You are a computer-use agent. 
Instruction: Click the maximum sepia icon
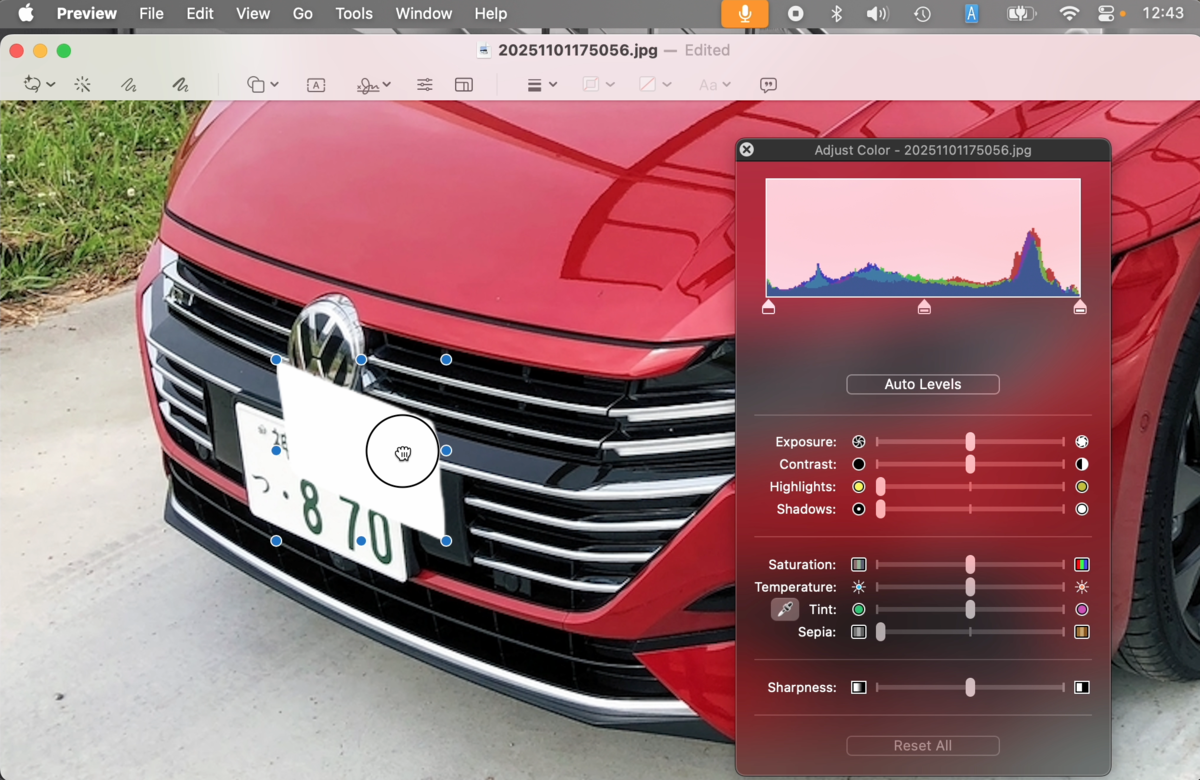(x=1081, y=632)
